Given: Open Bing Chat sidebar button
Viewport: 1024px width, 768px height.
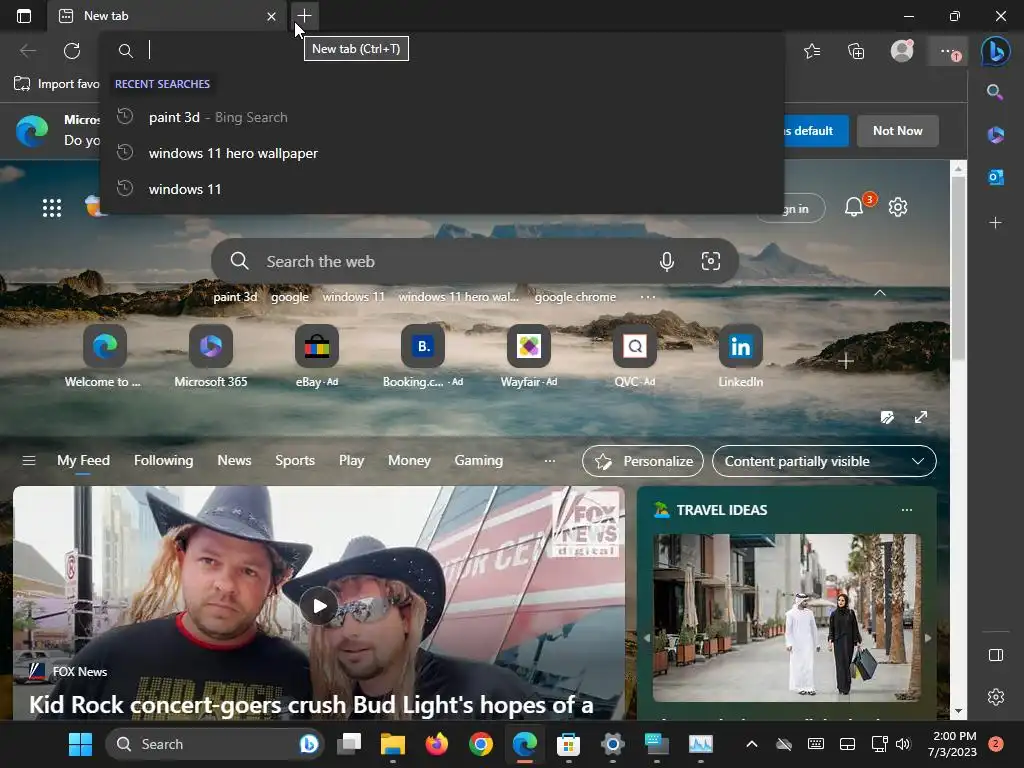Looking at the screenshot, I should tap(996, 51).
